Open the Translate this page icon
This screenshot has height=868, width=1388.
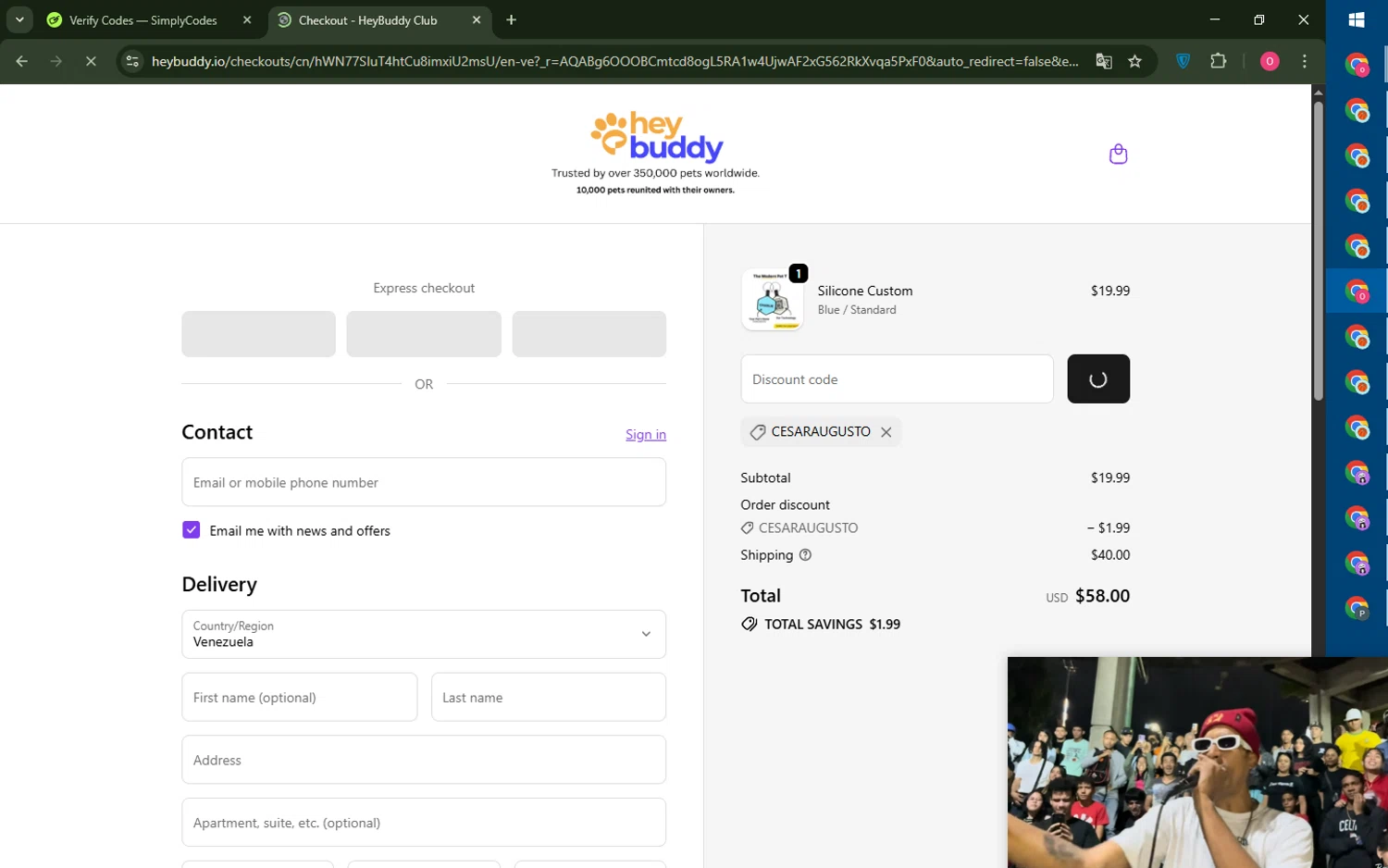[1104, 61]
